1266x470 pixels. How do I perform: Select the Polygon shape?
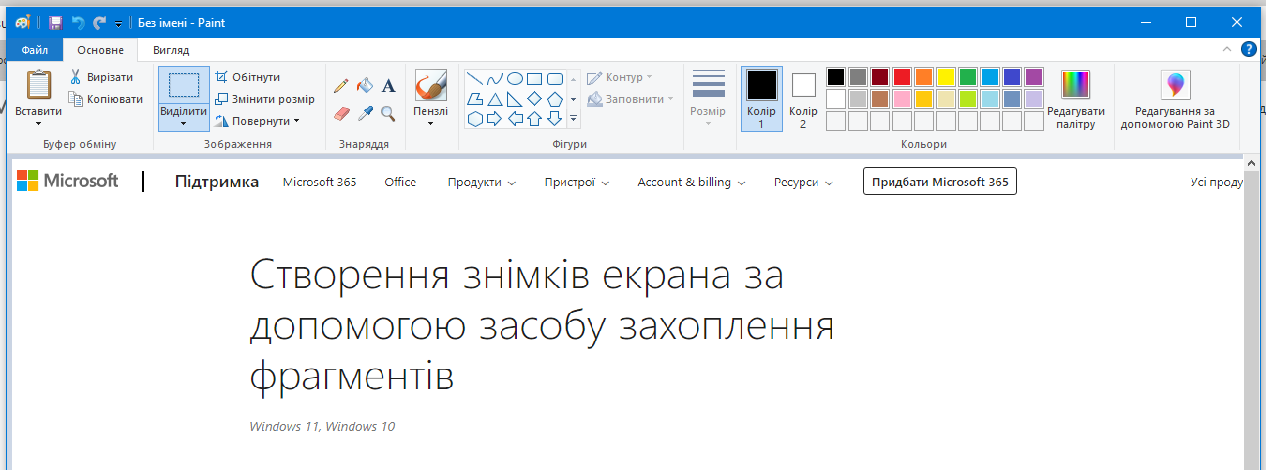point(476,99)
